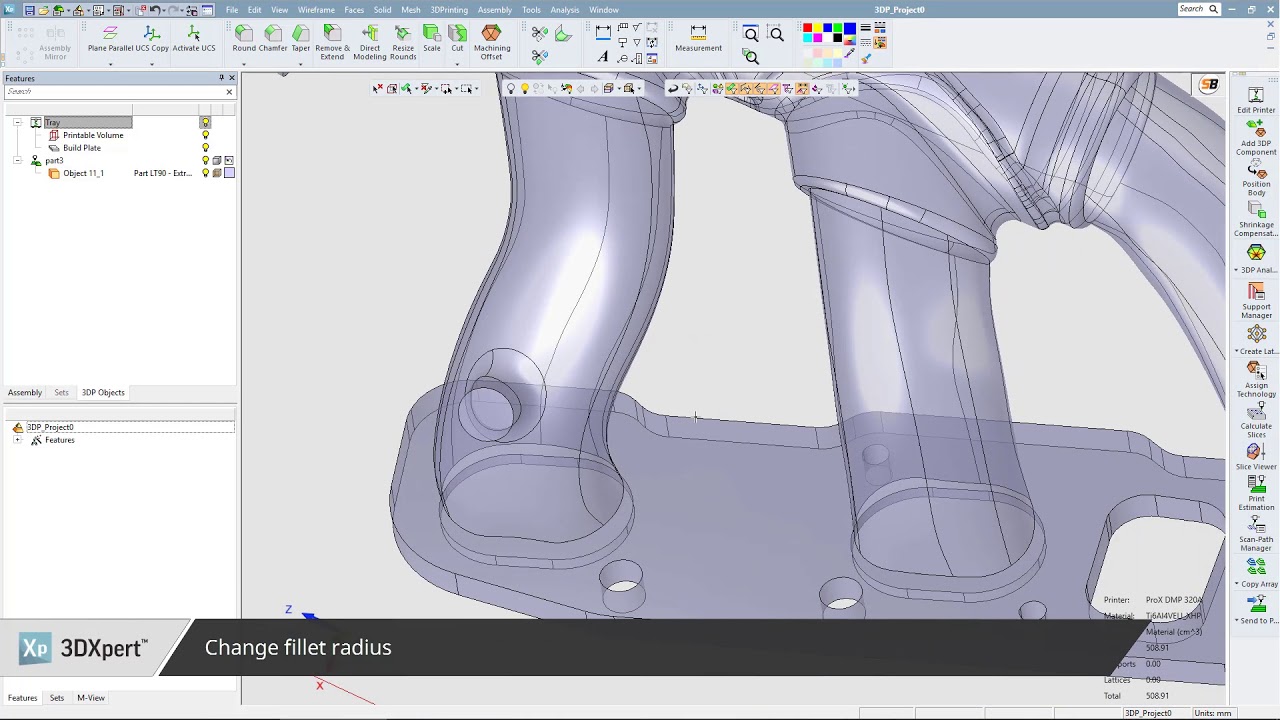Open Shrinkage Compensation tool

coord(1256,220)
